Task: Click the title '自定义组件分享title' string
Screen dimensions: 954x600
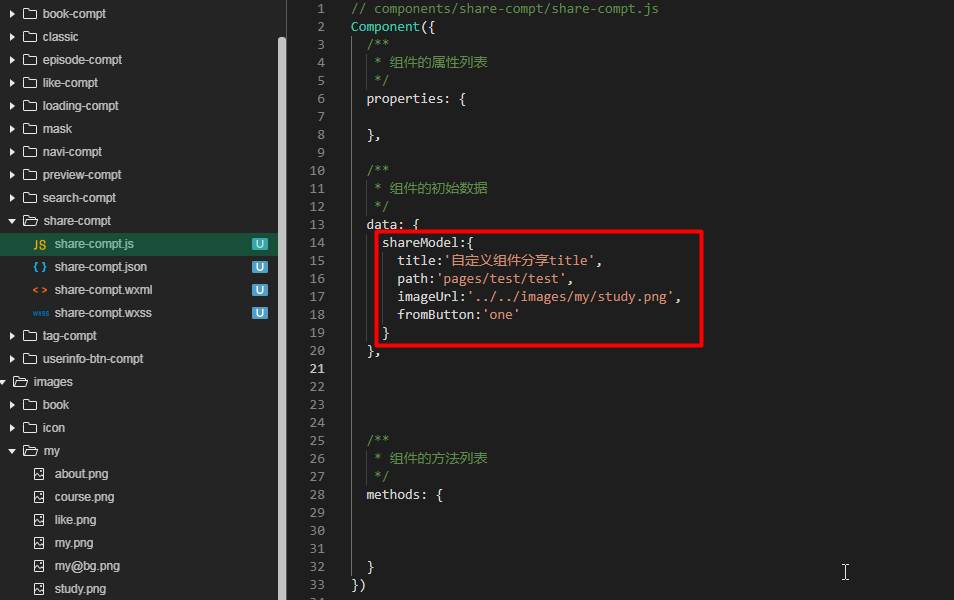Action: [520, 260]
